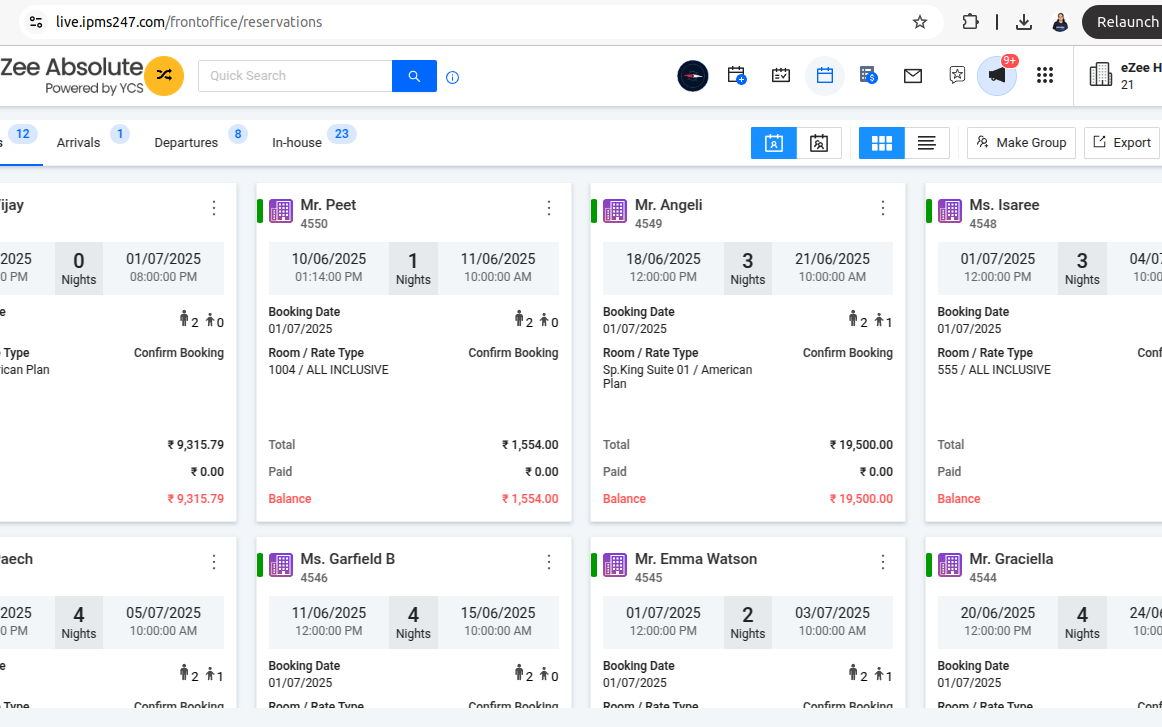Switch to list view layout
1162x727 pixels.
point(927,143)
